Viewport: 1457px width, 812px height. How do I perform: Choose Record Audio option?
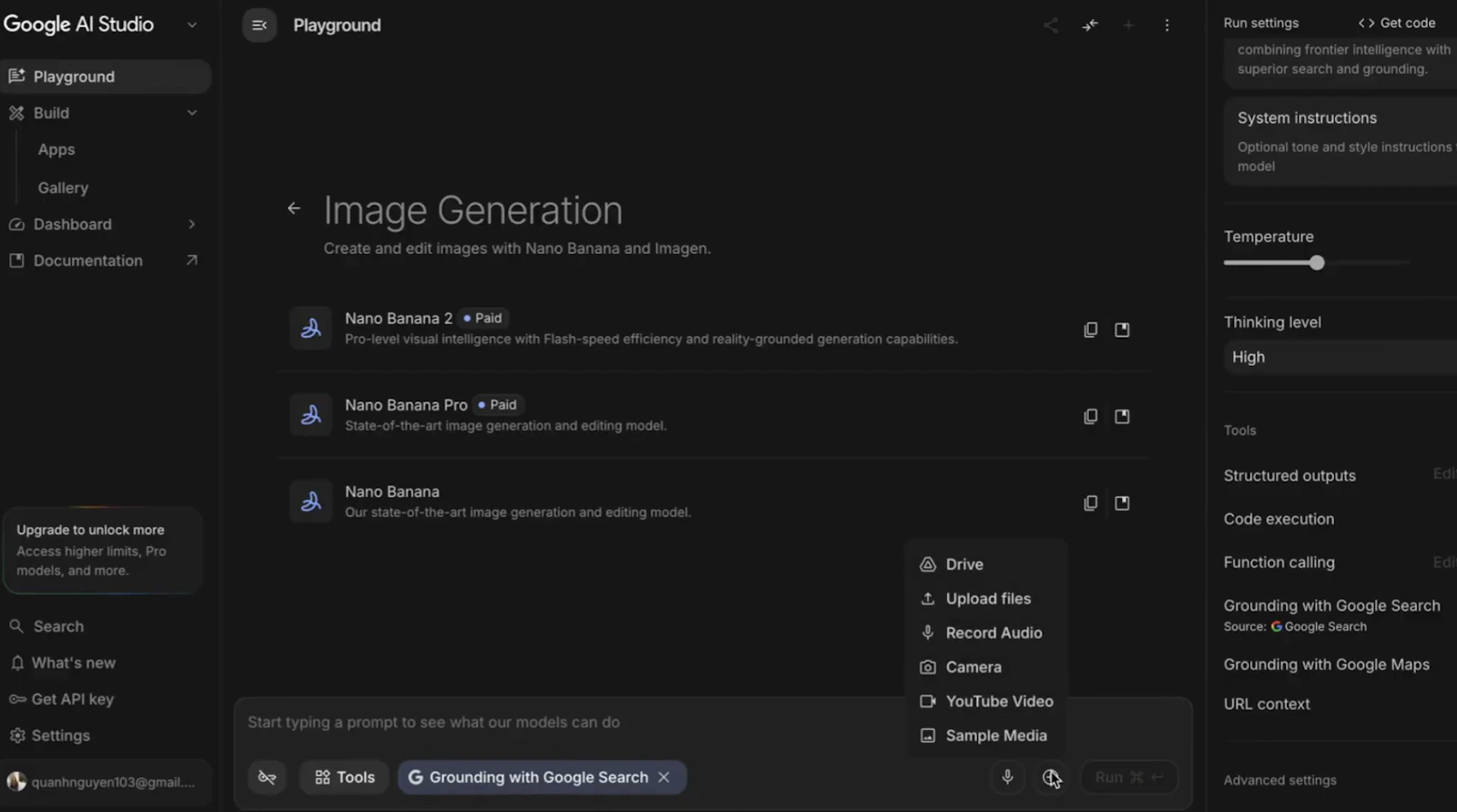click(988, 633)
